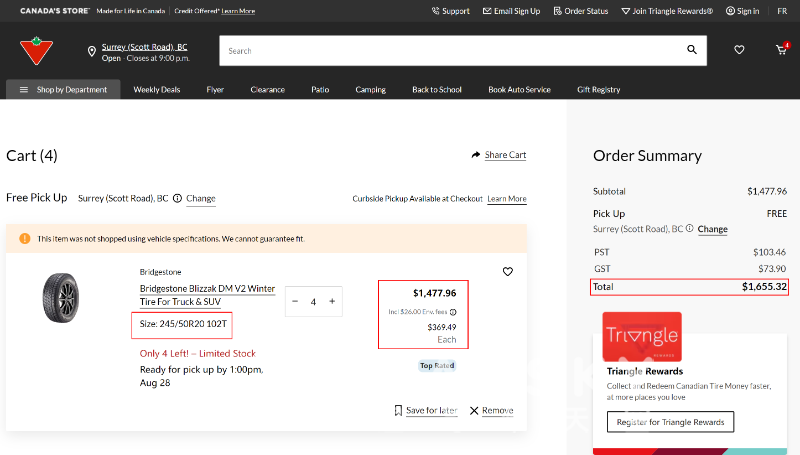Remove the Bridgestone tire from cart
The image size is (800, 455).
(491, 410)
